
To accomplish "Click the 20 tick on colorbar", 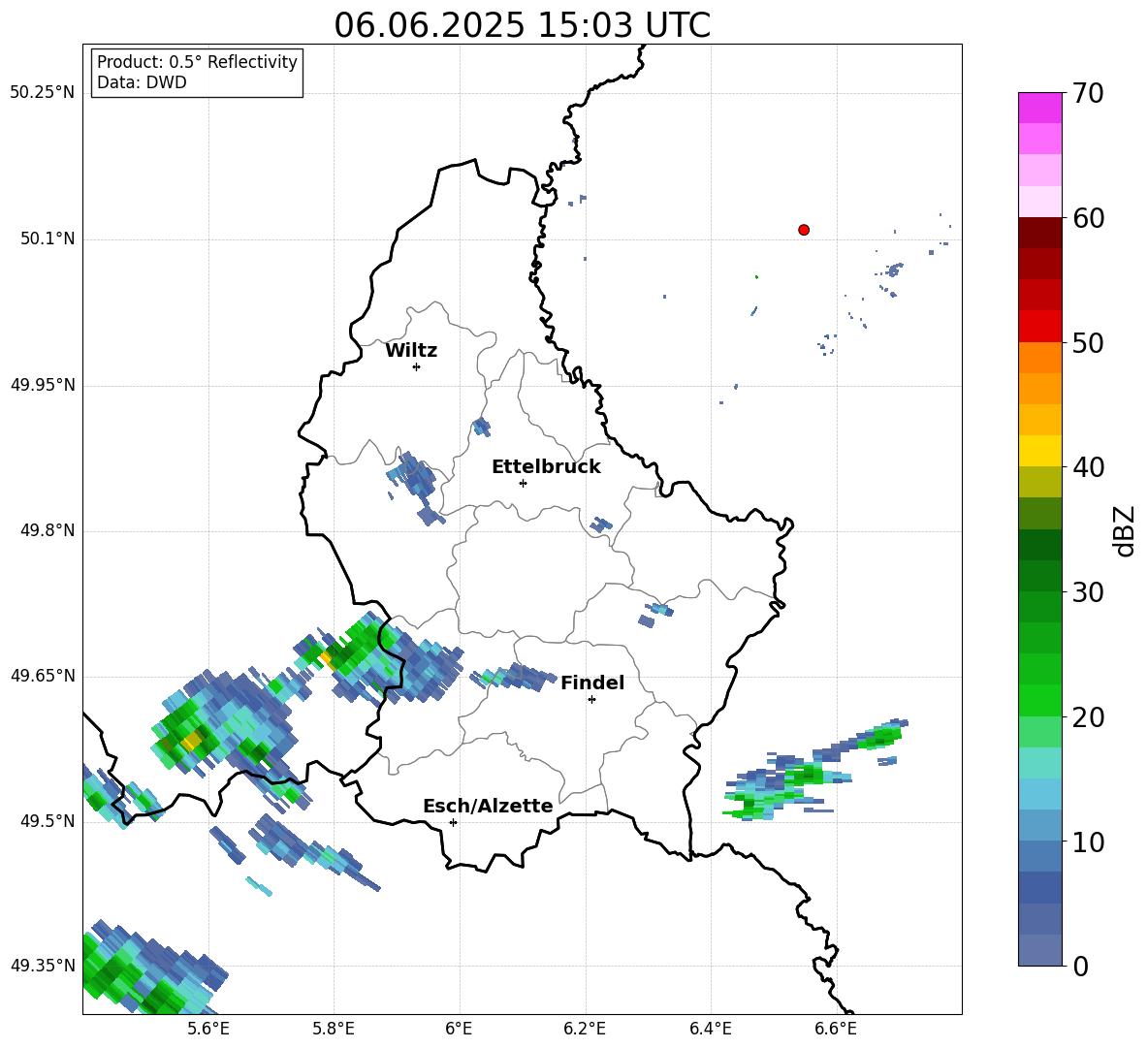I will point(1088,717).
